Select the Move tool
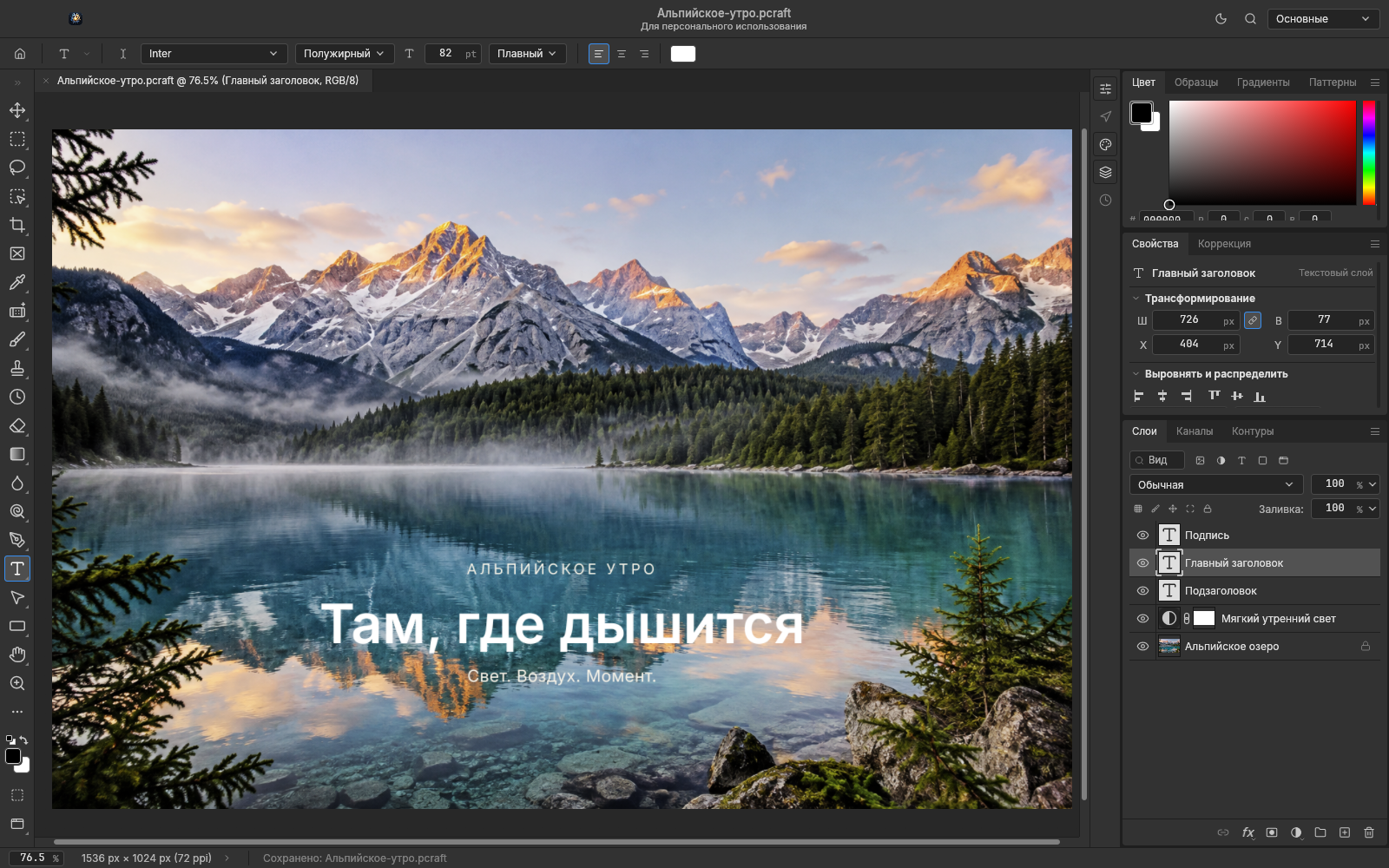The height and width of the screenshot is (868, 1389). [x=17, y=110]
